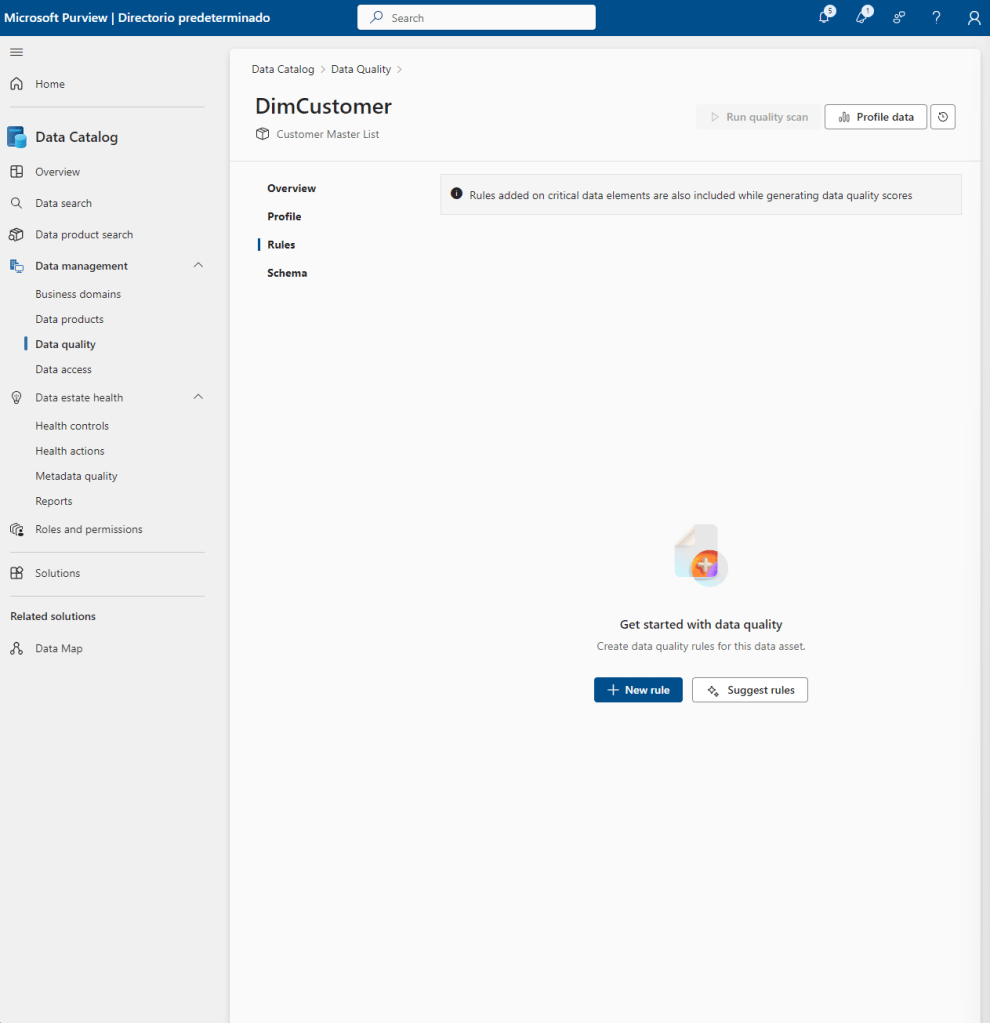Switch to the Overview tab of DimCustomer
This screenshot has width=990, height=1023.
click(291, 188)
